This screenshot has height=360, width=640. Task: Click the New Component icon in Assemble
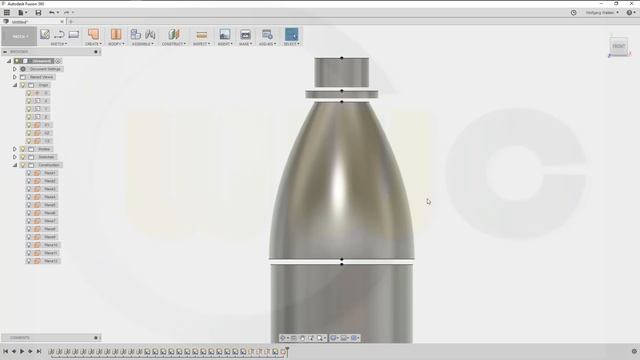coord(136,34)
